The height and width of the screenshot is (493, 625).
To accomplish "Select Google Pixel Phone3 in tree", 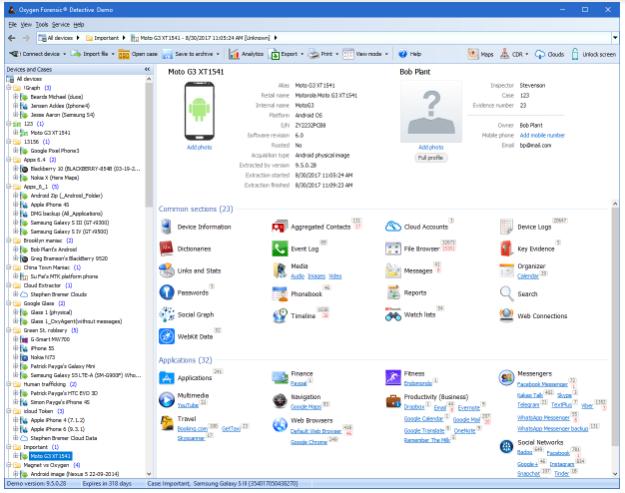I will click(55, 151).
